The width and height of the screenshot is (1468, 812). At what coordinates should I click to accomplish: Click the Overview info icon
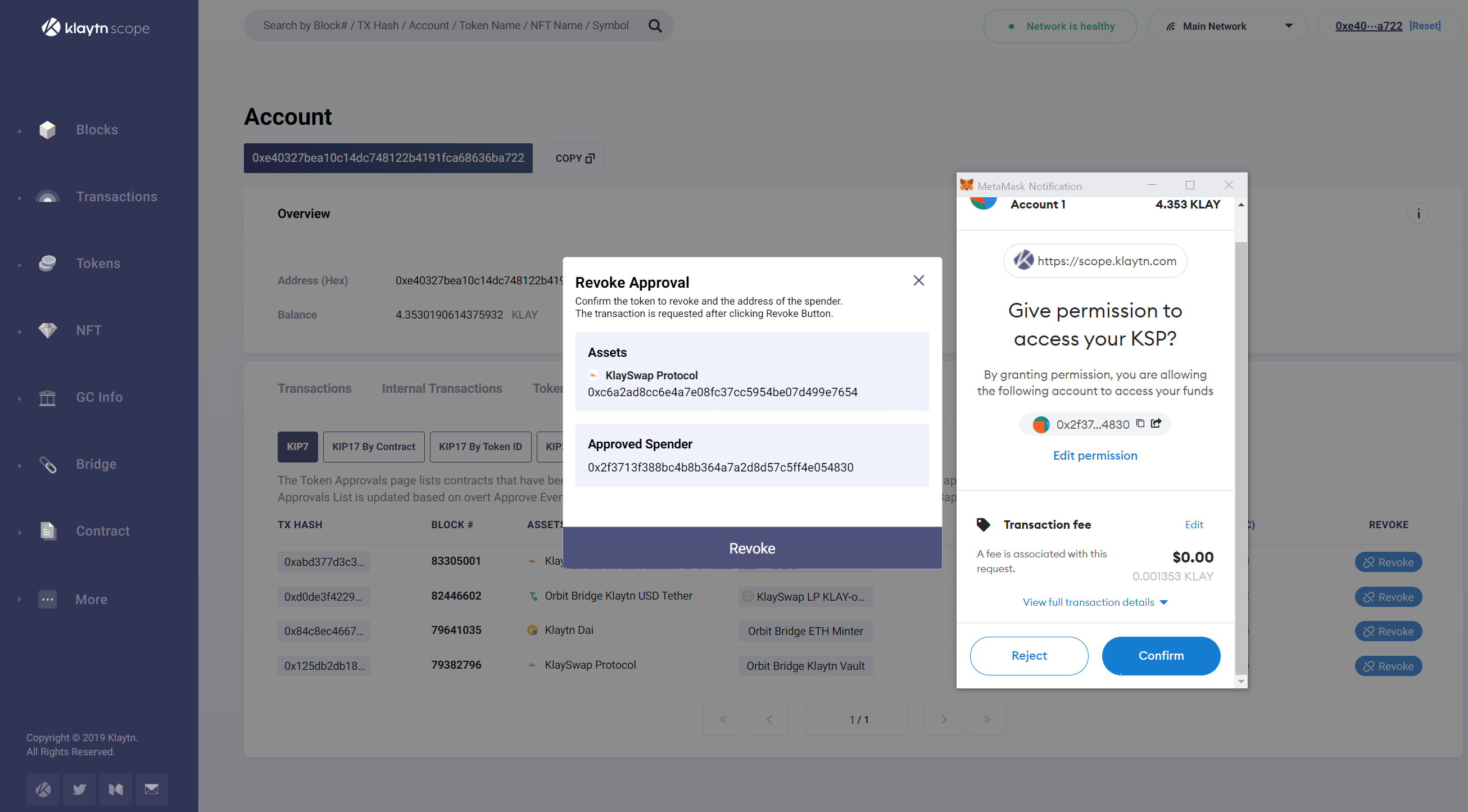[1418, 214]
